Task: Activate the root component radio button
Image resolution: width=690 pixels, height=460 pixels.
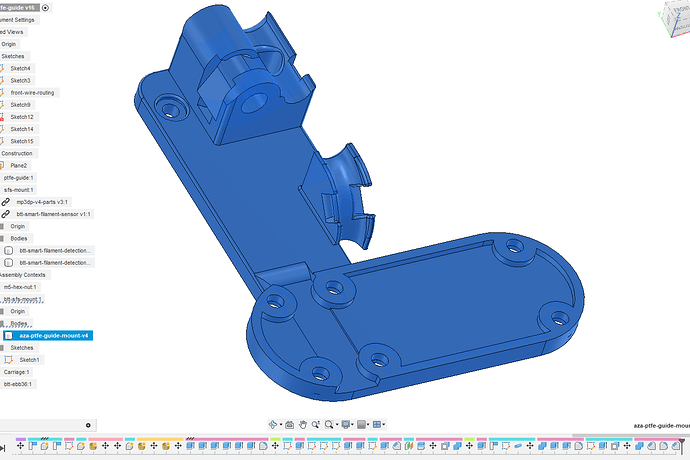Action: click(x=45, y=8)
